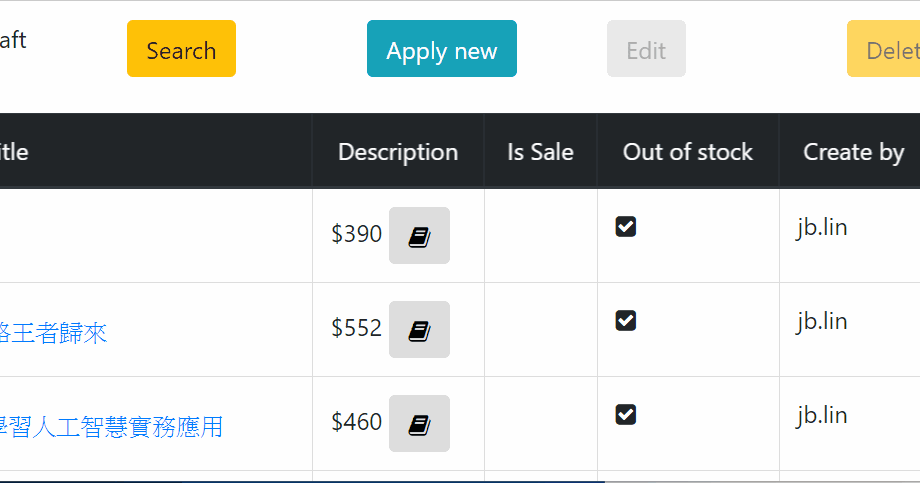Select the Is Sale column header

540,151
